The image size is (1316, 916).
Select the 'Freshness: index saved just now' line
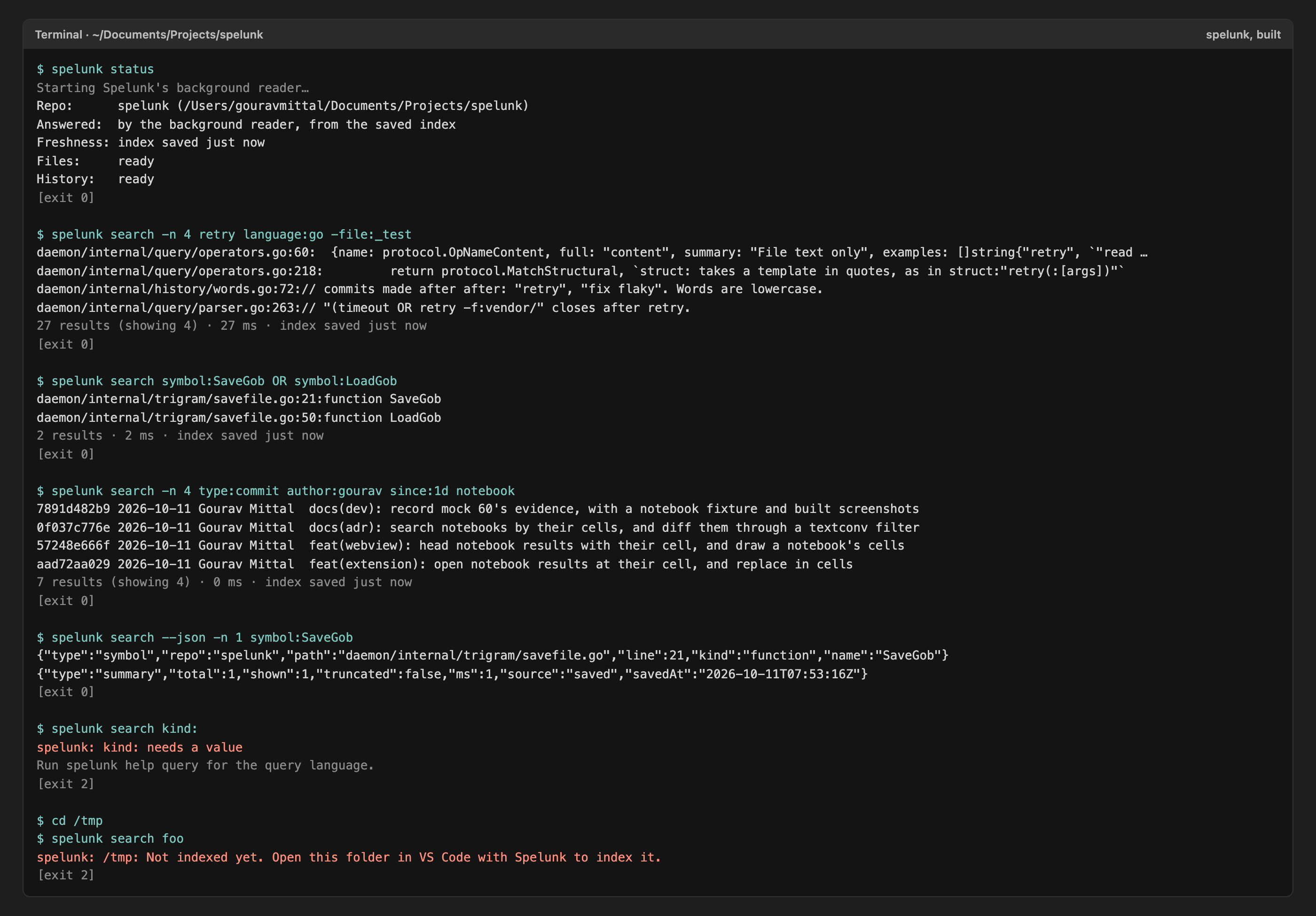point(151,143)
